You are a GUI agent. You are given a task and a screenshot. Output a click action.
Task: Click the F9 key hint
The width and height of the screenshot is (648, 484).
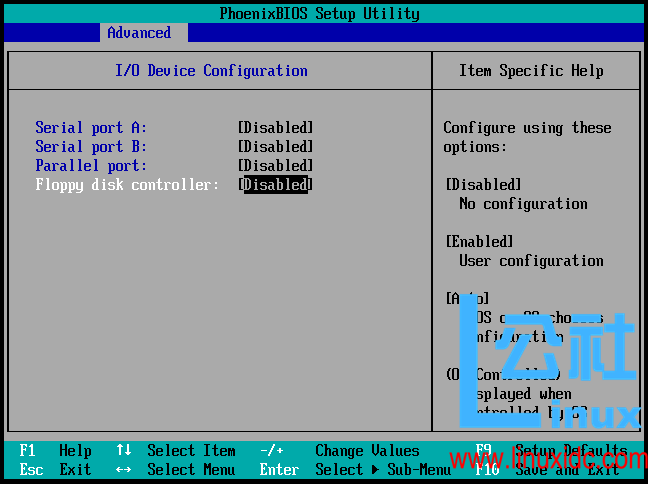point(483,450)
